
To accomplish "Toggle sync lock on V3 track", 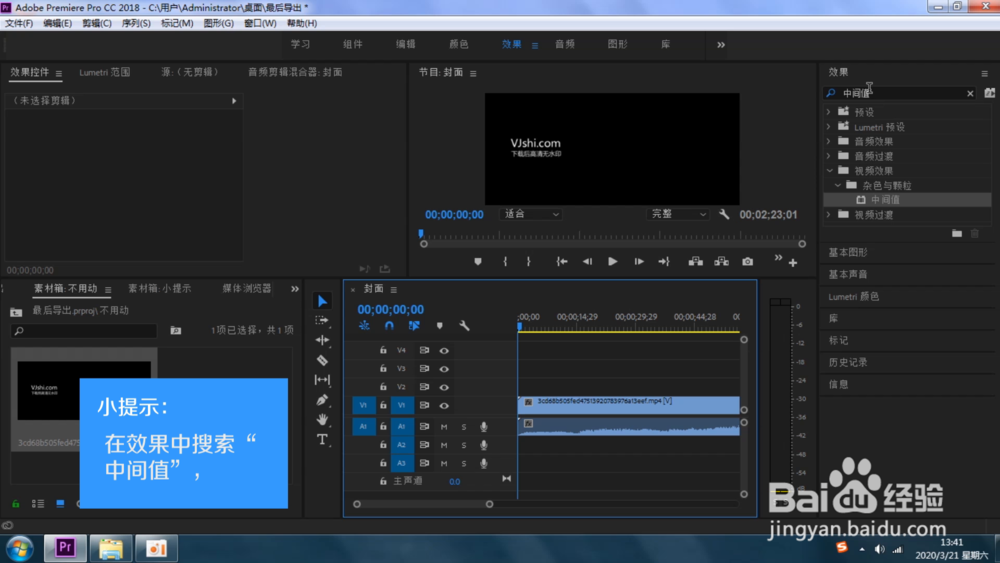I will (x=424, y=369).
